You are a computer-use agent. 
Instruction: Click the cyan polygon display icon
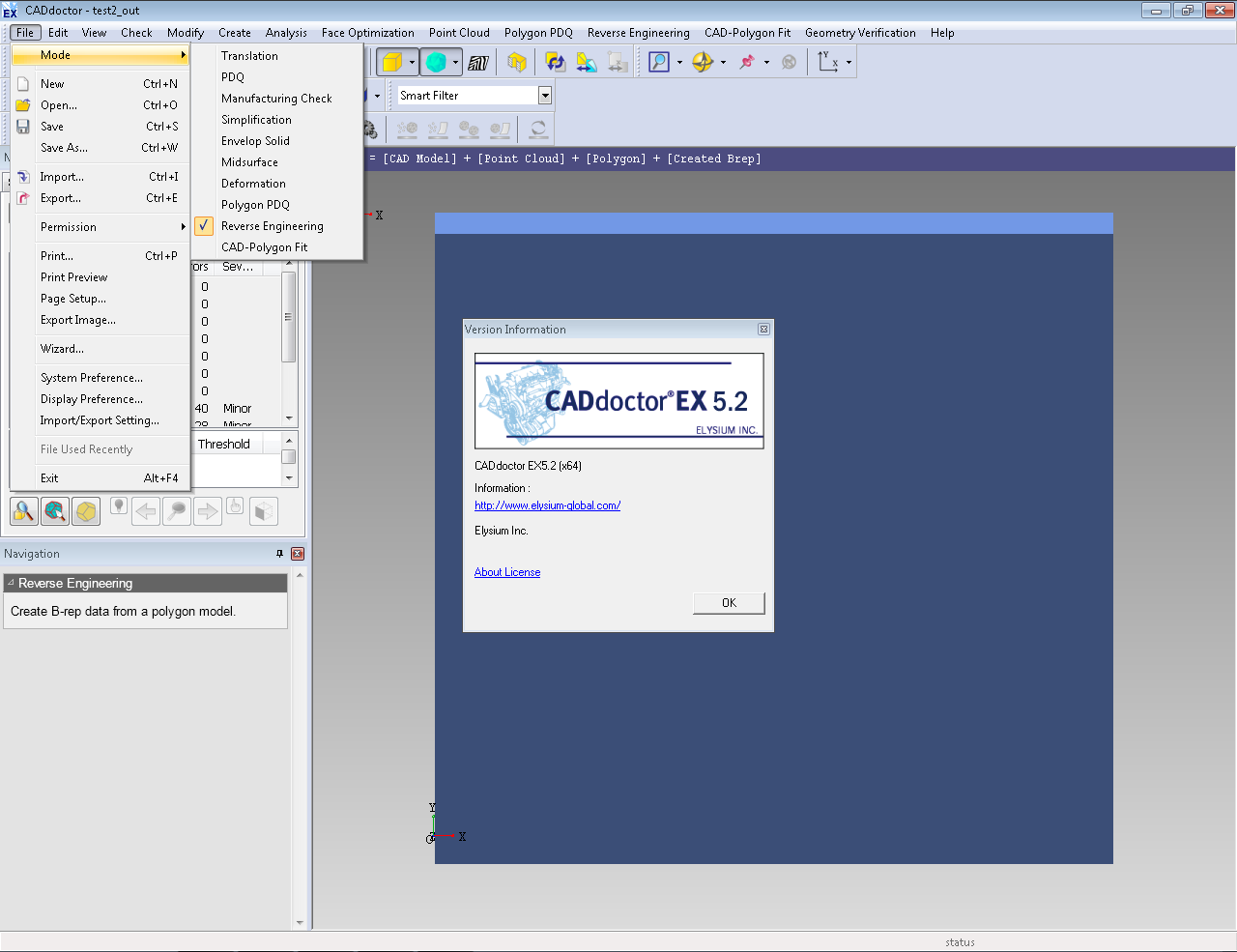[x=436, y=63]
